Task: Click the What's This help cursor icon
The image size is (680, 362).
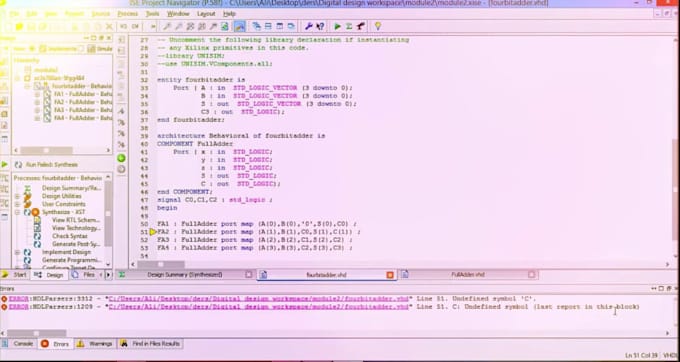Action: tap(320, 26)
